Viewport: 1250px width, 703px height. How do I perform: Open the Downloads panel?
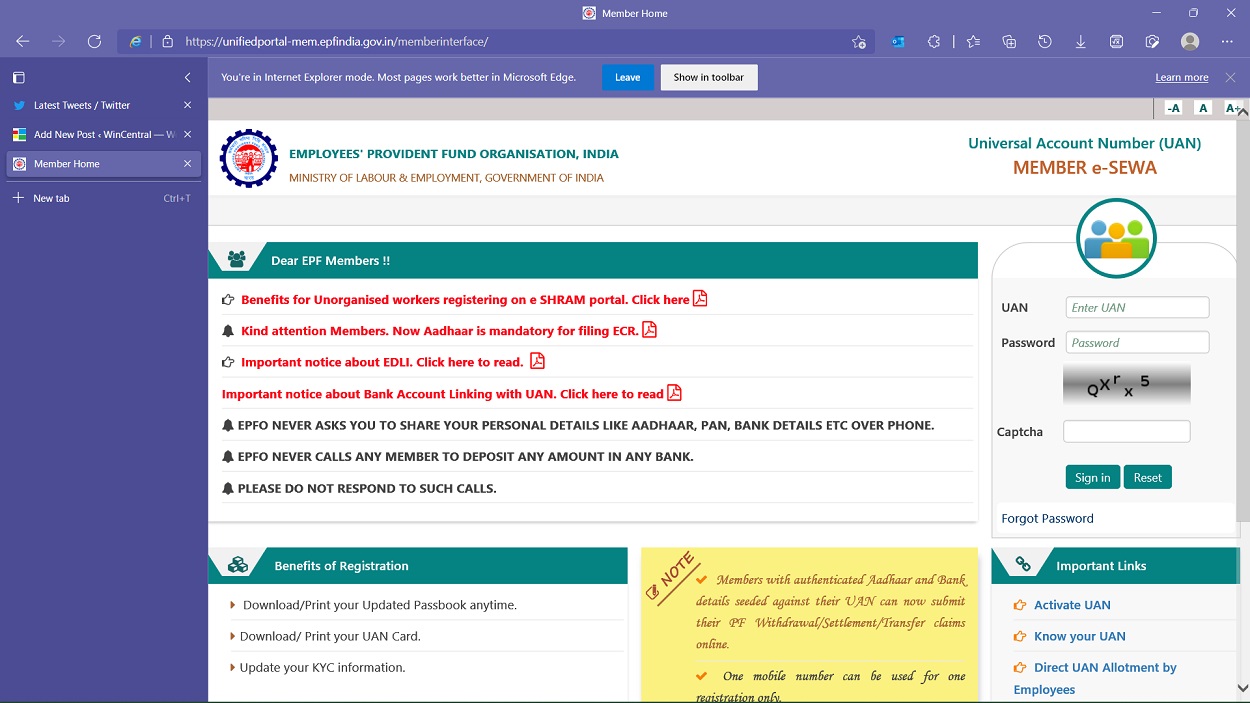tap(1081, 42)
